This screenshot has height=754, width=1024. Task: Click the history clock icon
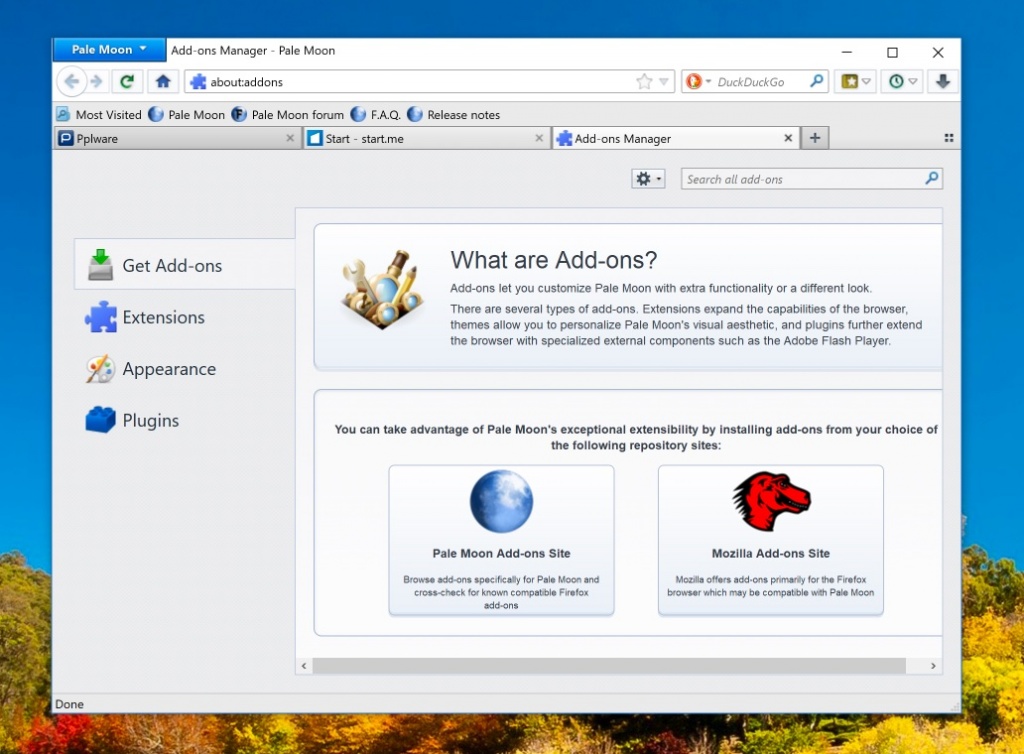coord(897,81)
